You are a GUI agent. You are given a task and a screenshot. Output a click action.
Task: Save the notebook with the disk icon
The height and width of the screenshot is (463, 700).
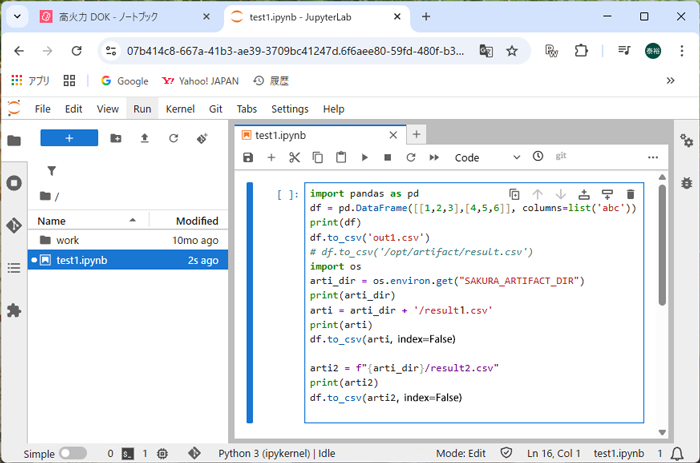248,157
